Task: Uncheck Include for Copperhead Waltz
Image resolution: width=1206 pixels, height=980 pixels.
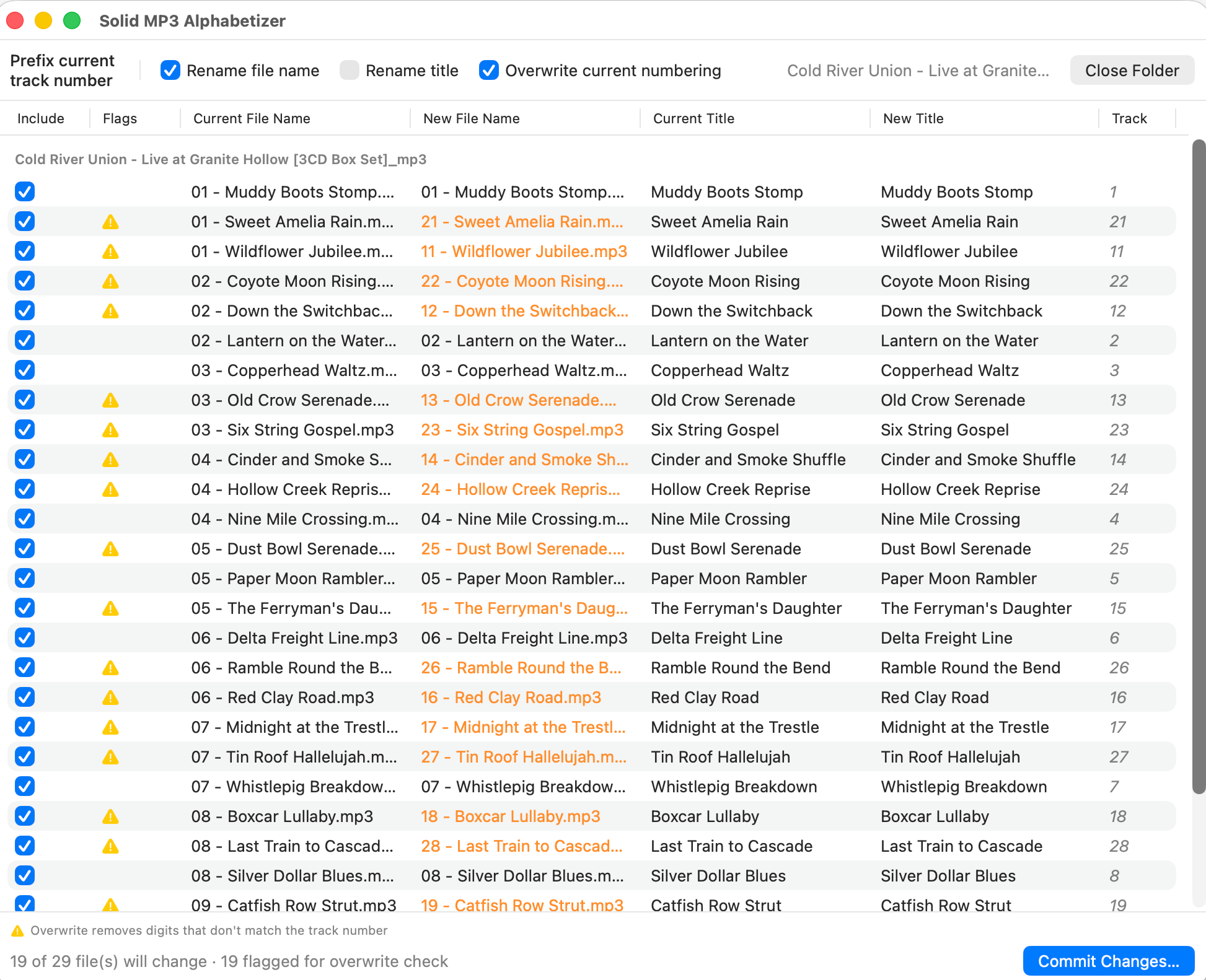Action: (x=25, y=370)
